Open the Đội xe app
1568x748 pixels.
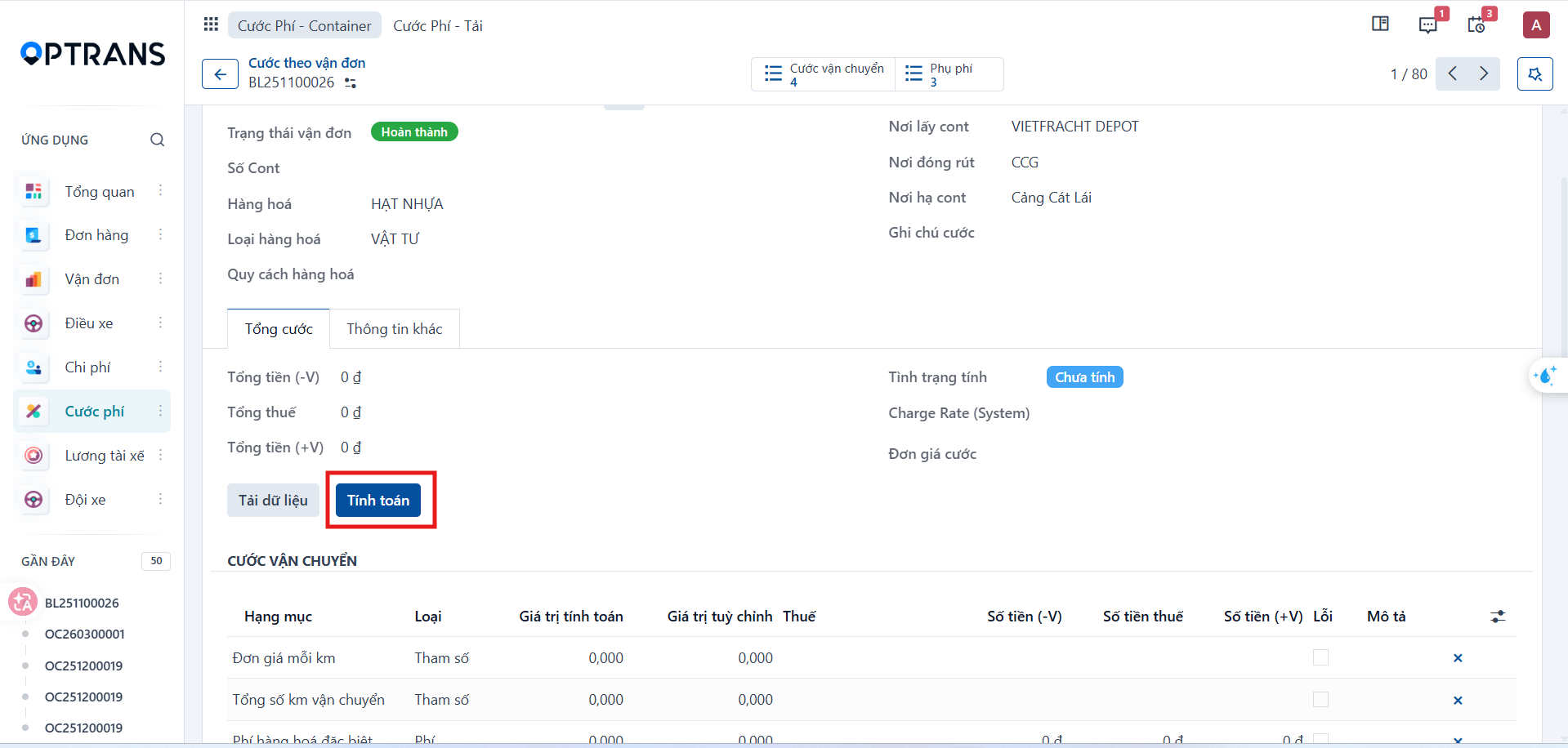(x=85, y=500)
